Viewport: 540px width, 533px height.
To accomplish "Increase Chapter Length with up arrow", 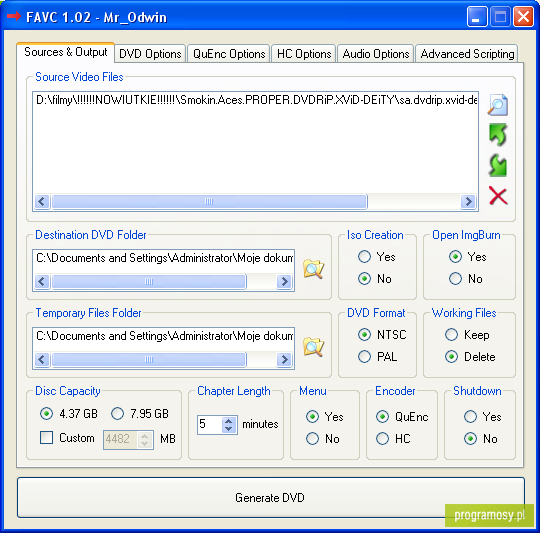I will (229, 421).
